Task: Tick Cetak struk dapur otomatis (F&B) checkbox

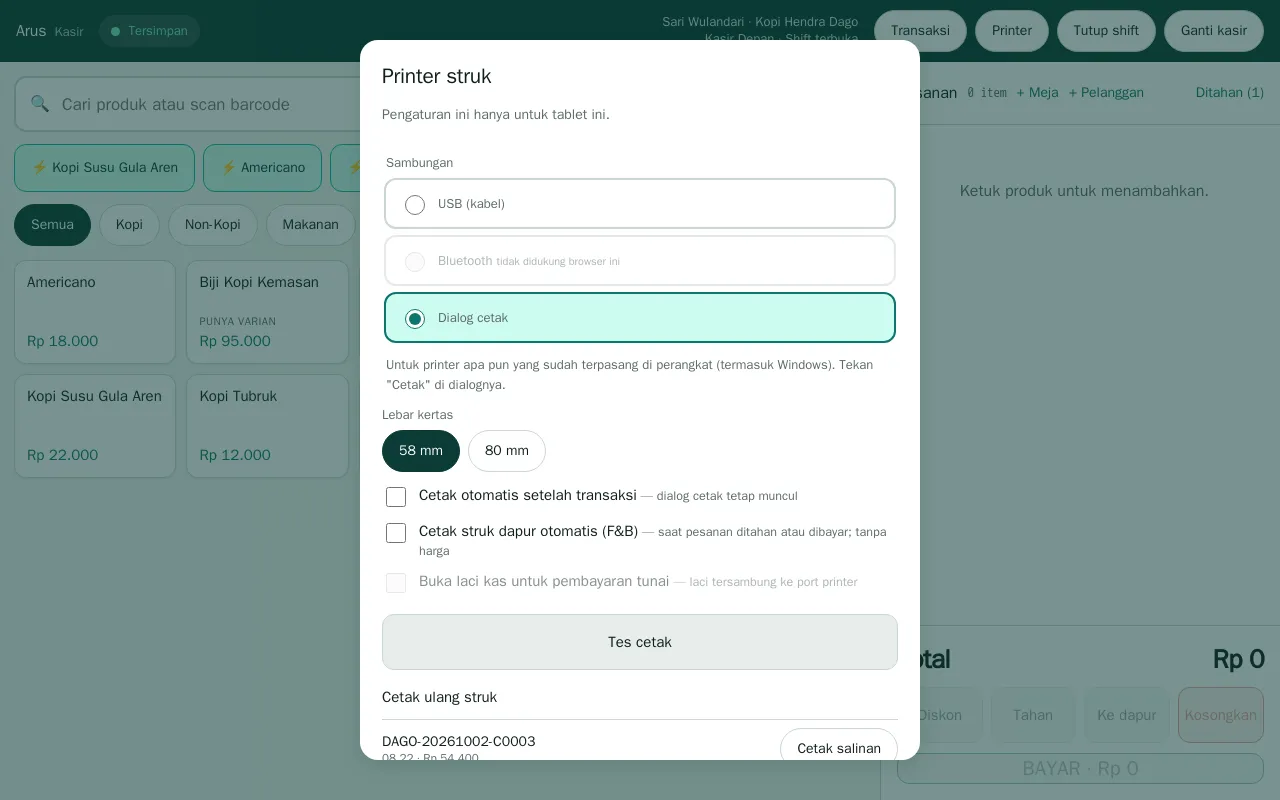Action: (x=396, y=533)
